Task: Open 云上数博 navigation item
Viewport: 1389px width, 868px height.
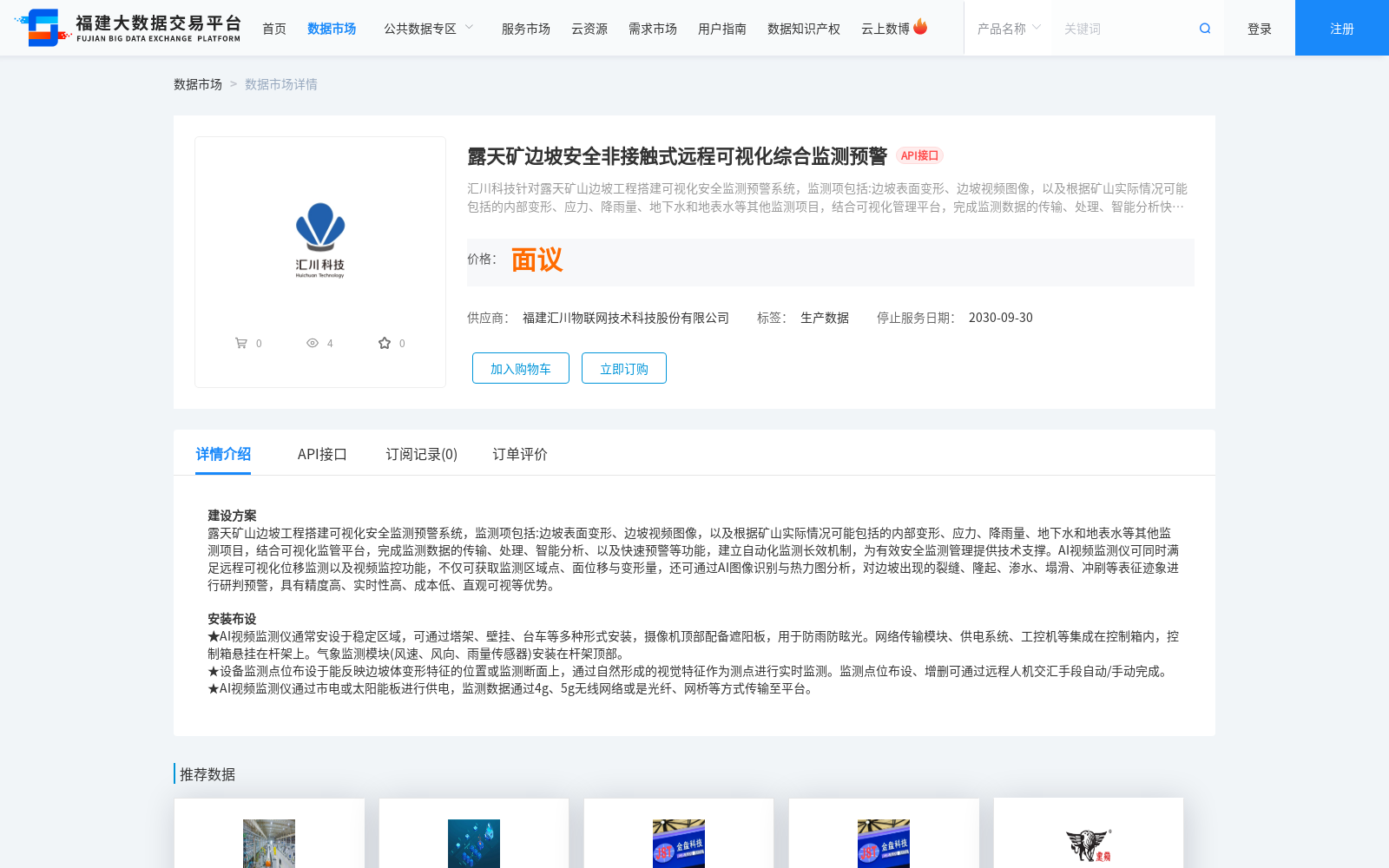Action: pyautogui.click(x=885, y=29)
